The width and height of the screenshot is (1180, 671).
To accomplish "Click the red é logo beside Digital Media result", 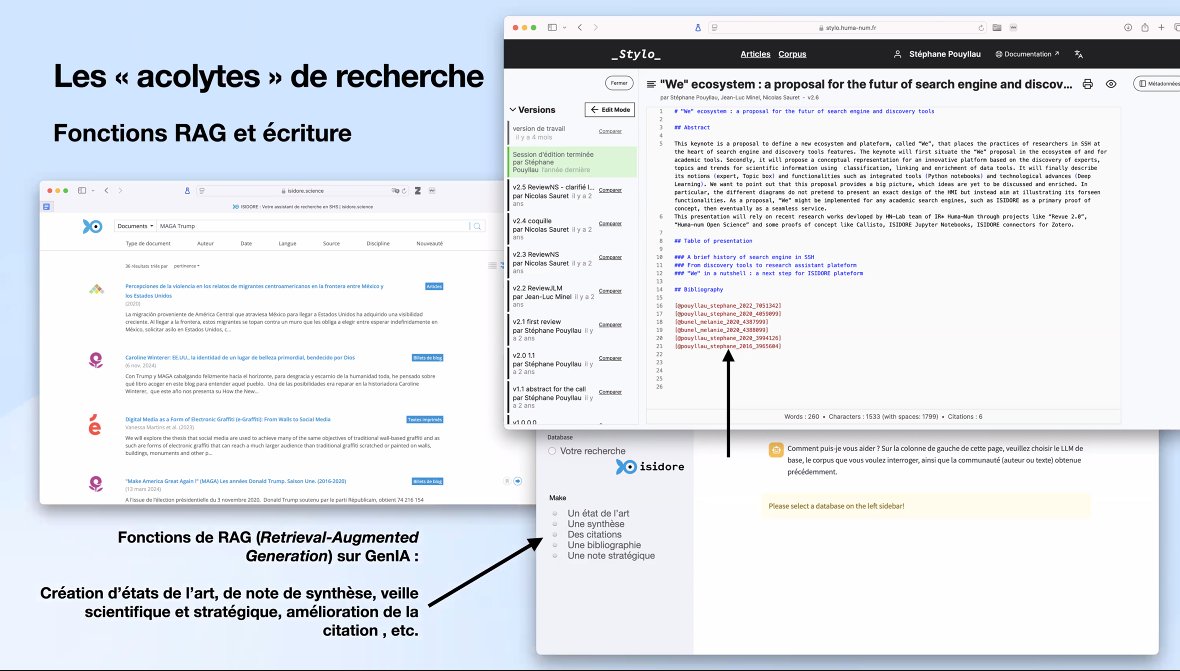I will (x=95, y=426).
